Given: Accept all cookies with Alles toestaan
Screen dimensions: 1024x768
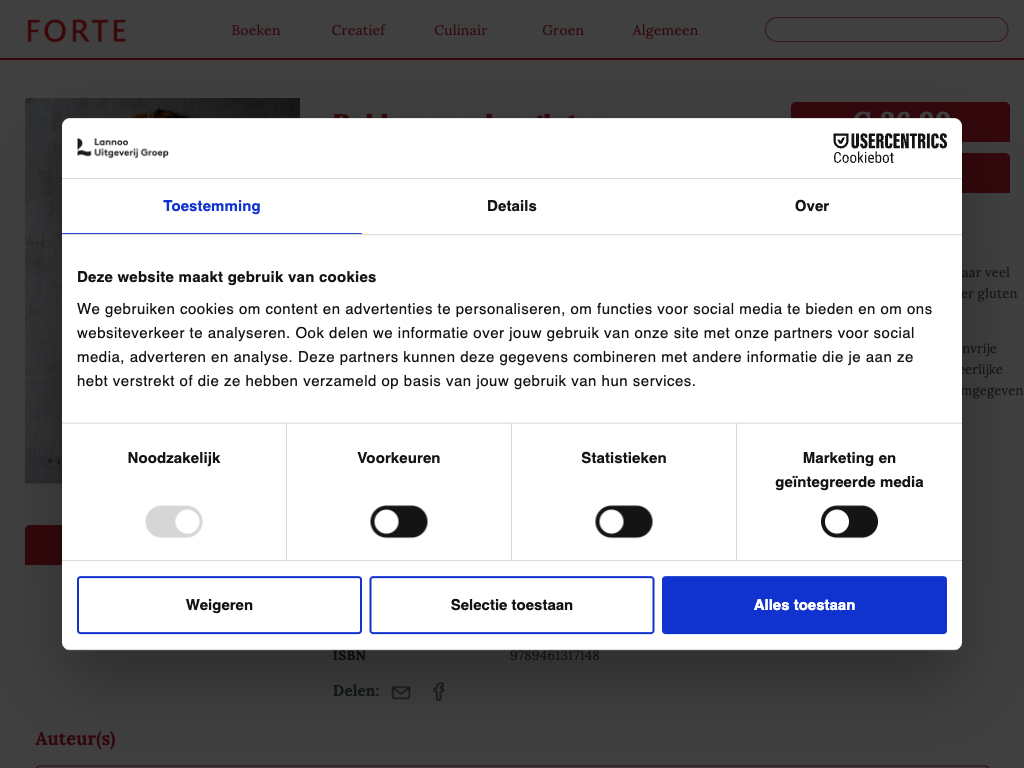Looking at the screenshot, I should [804, 605].
